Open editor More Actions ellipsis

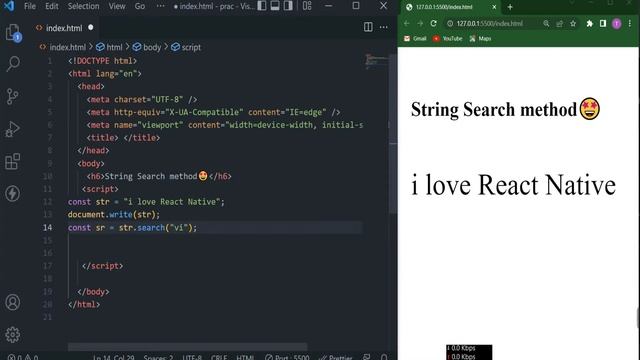(383, 27)
